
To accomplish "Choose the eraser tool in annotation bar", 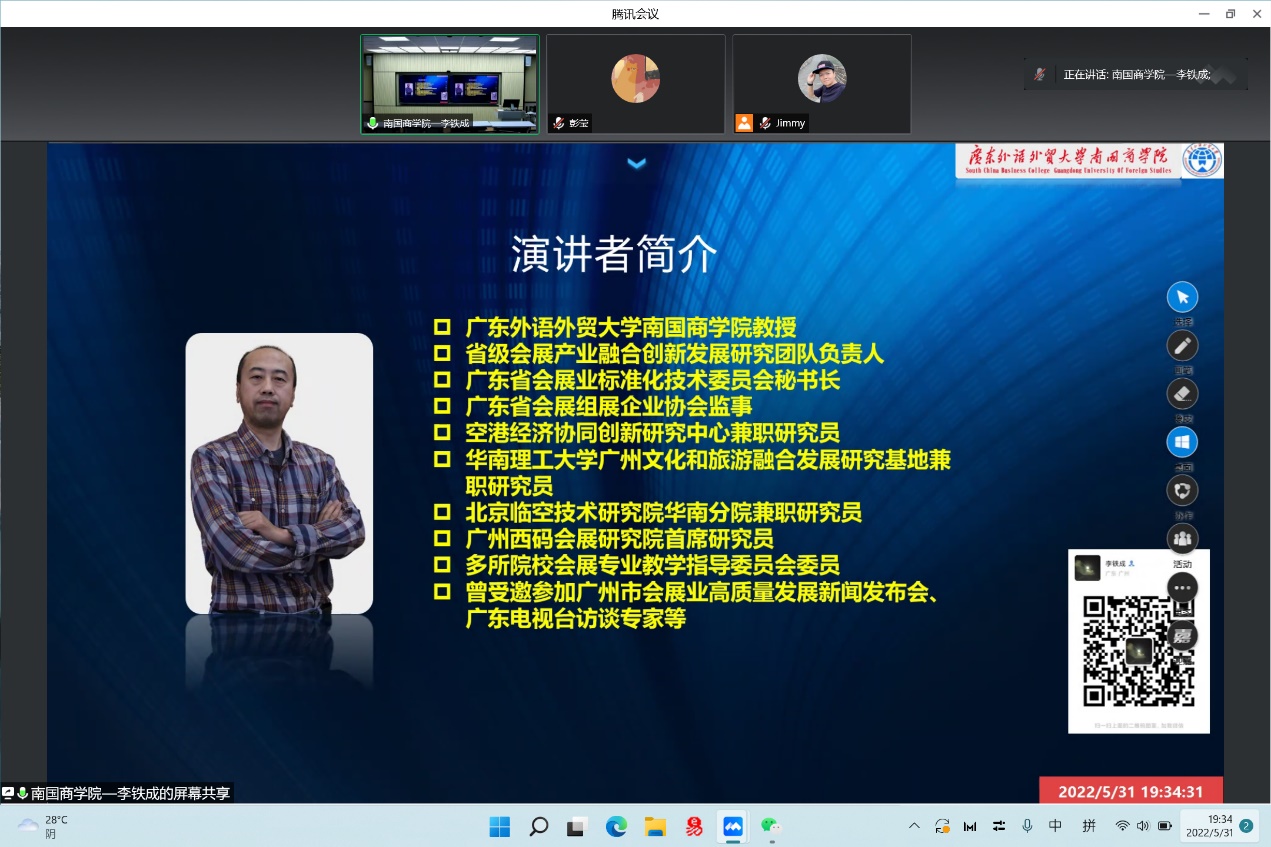I will point(1182,393).
